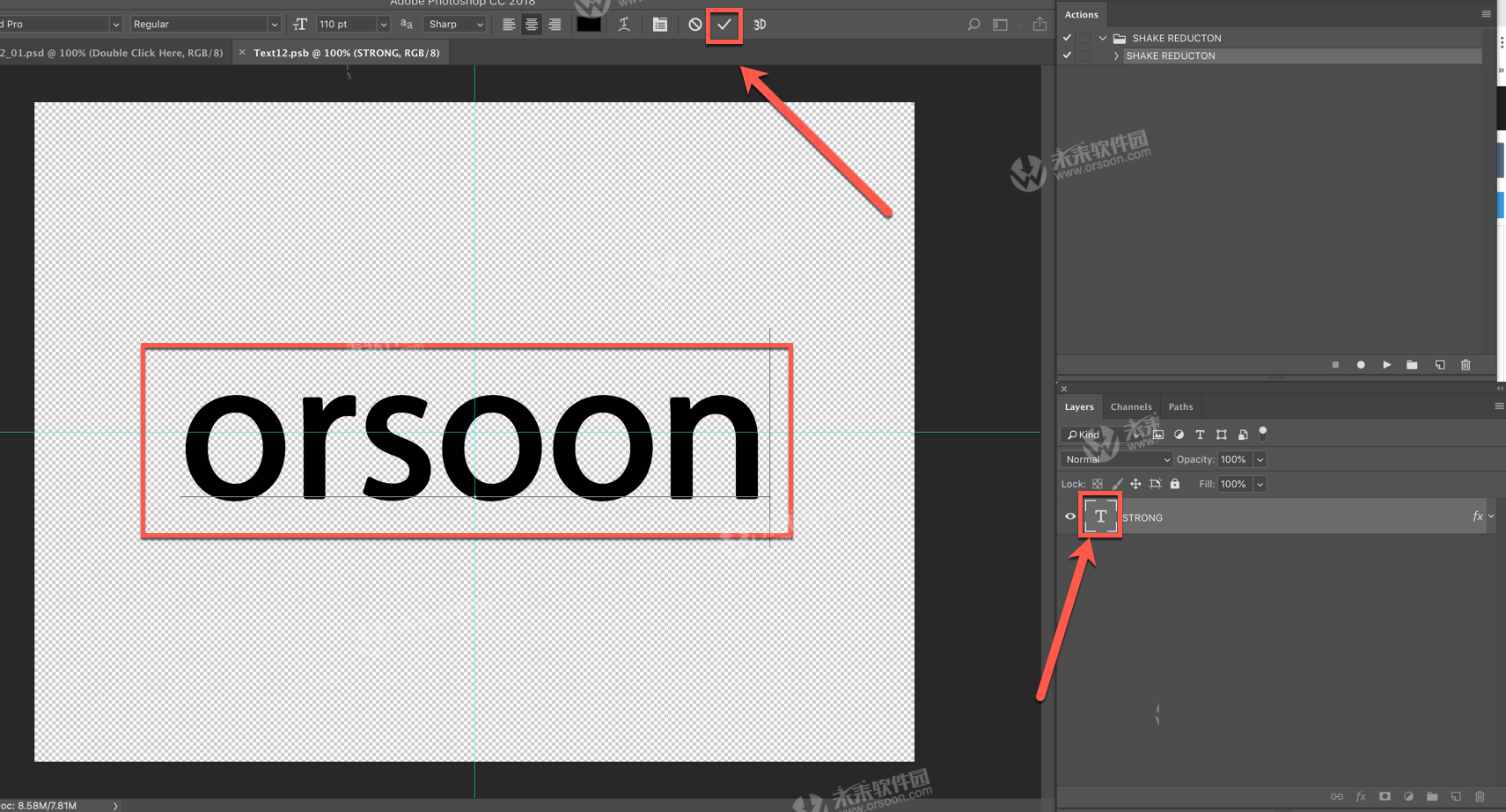Select the Layers tab
The width and height of the screenshot is (1506, 812).
point(1079,406)
